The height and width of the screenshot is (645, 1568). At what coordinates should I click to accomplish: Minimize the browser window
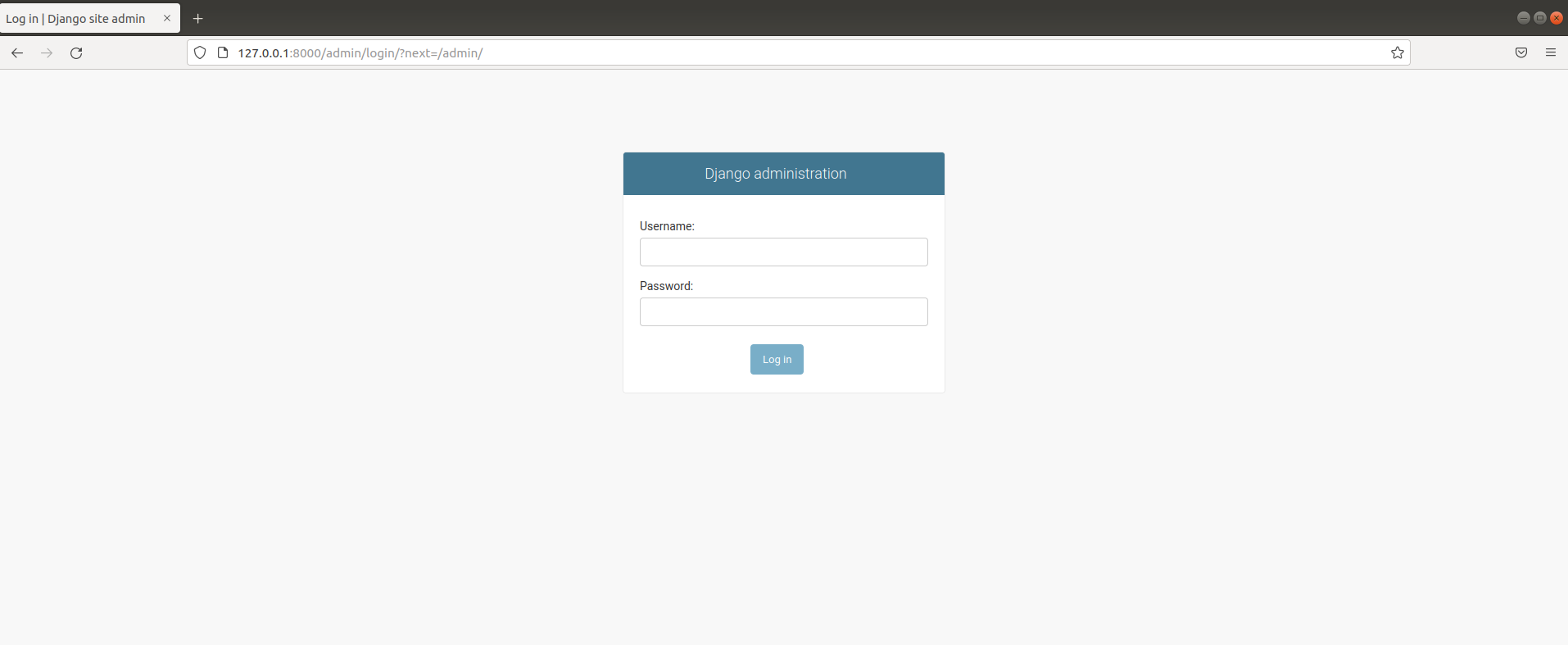click(x=1524, y=18)
